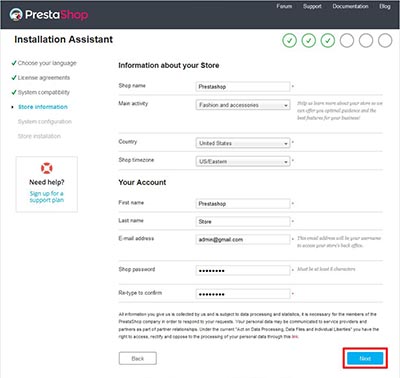Image resolution: width=400 pixels, height=378 pixels.
Task: Focus the Shop name input field
Action: point(243,87)
